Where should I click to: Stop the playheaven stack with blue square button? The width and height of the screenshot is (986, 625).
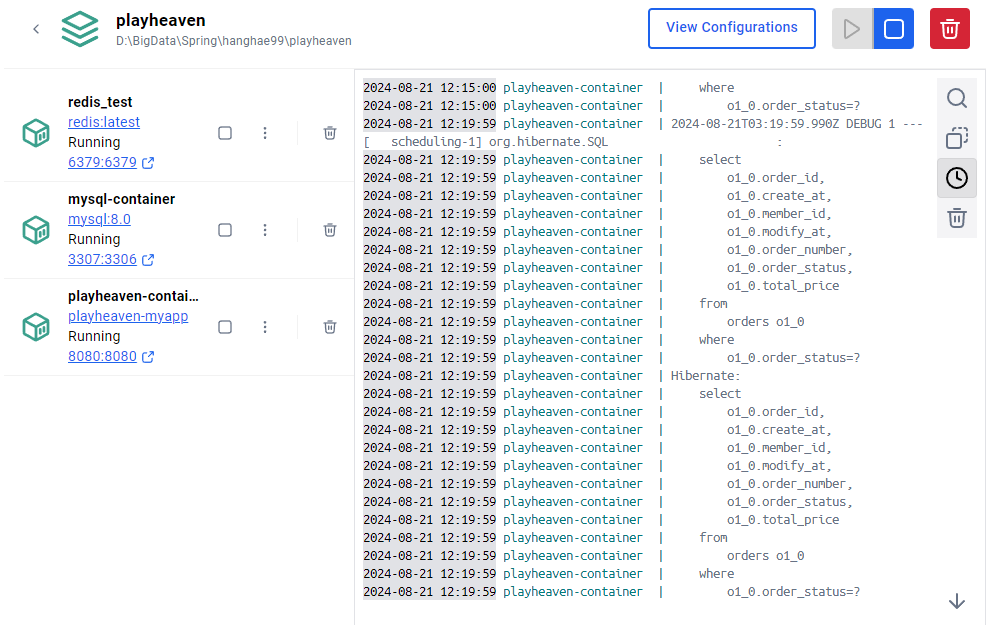pyautogui.click(x=894, y=29)
